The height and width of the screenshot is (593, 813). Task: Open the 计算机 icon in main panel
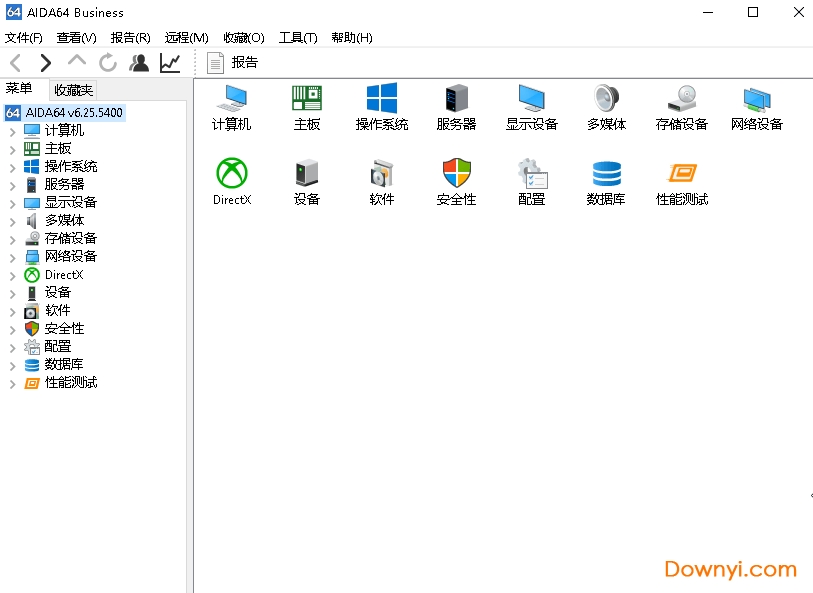(231, 107)
